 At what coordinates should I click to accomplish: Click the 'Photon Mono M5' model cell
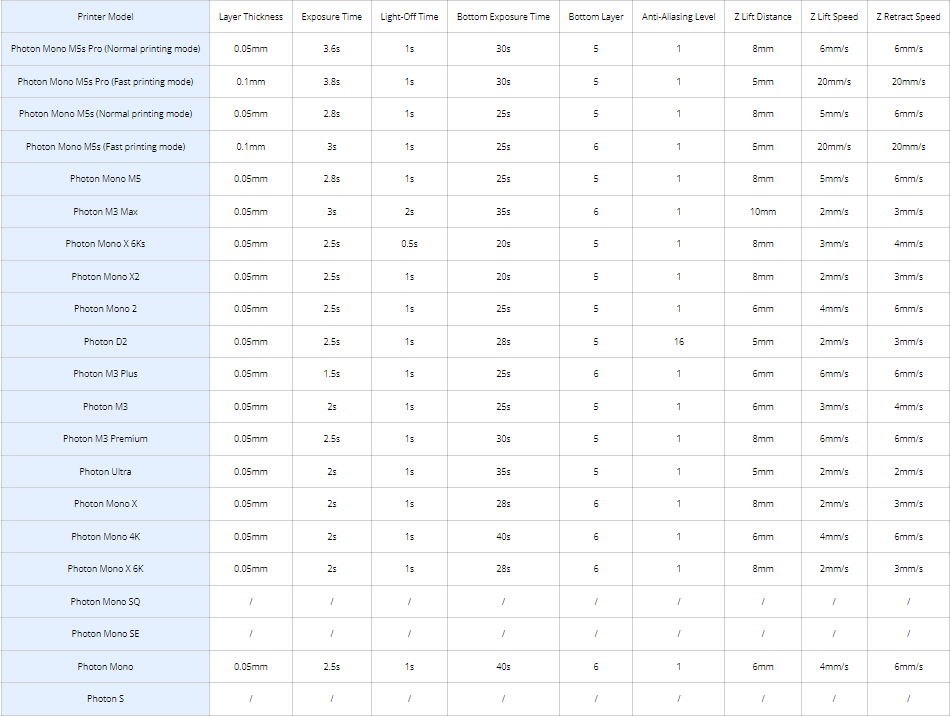[105, 179]
